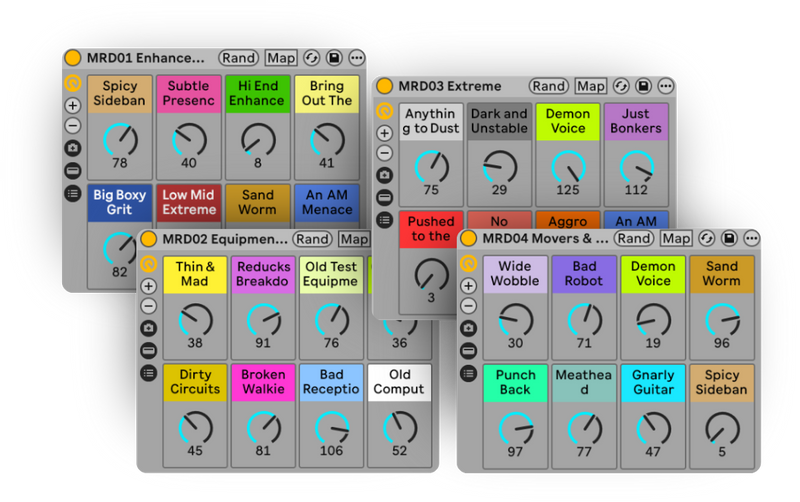The width and height of the screenshot is (800, 502).
Task: Click the save preset icon on MRD04 Movers
Action: (729, 238)
